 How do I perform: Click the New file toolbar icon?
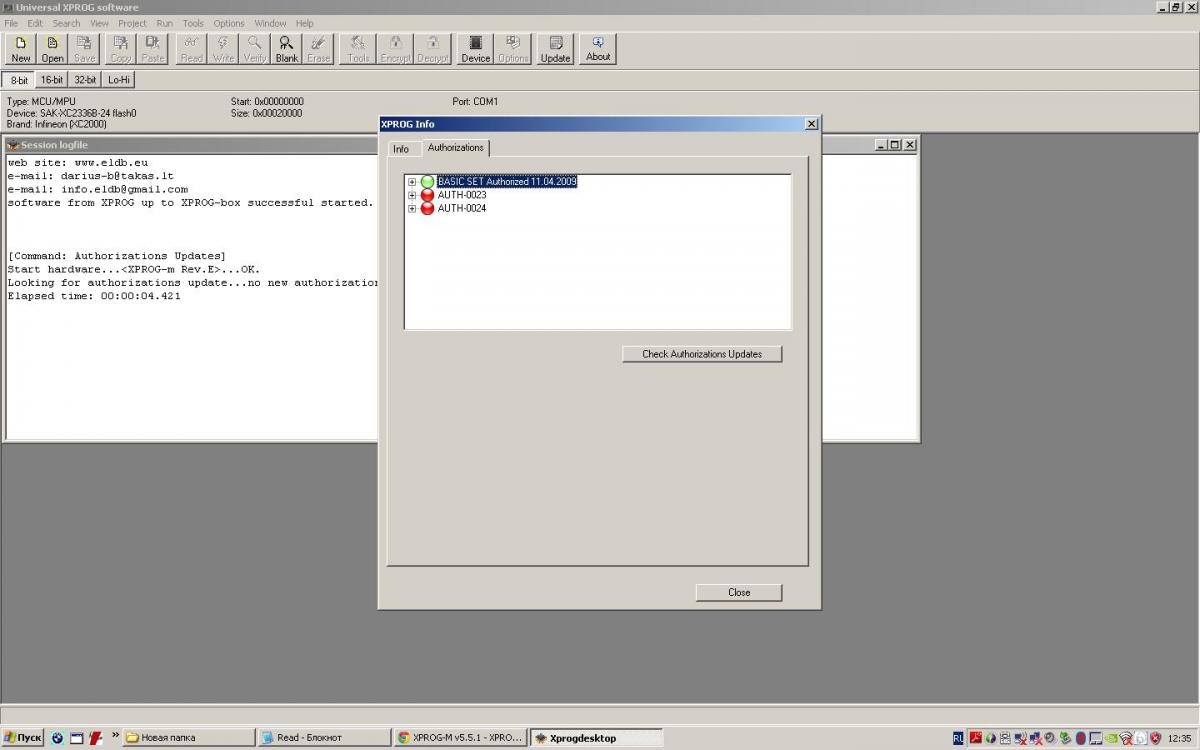tap(21, 48)
